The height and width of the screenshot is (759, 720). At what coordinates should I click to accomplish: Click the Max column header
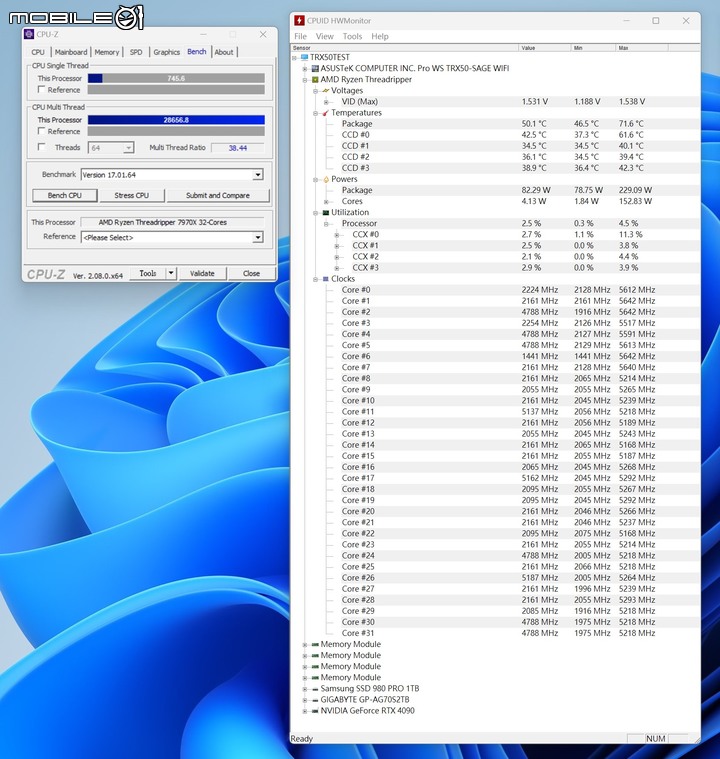[x=642, y=48]
